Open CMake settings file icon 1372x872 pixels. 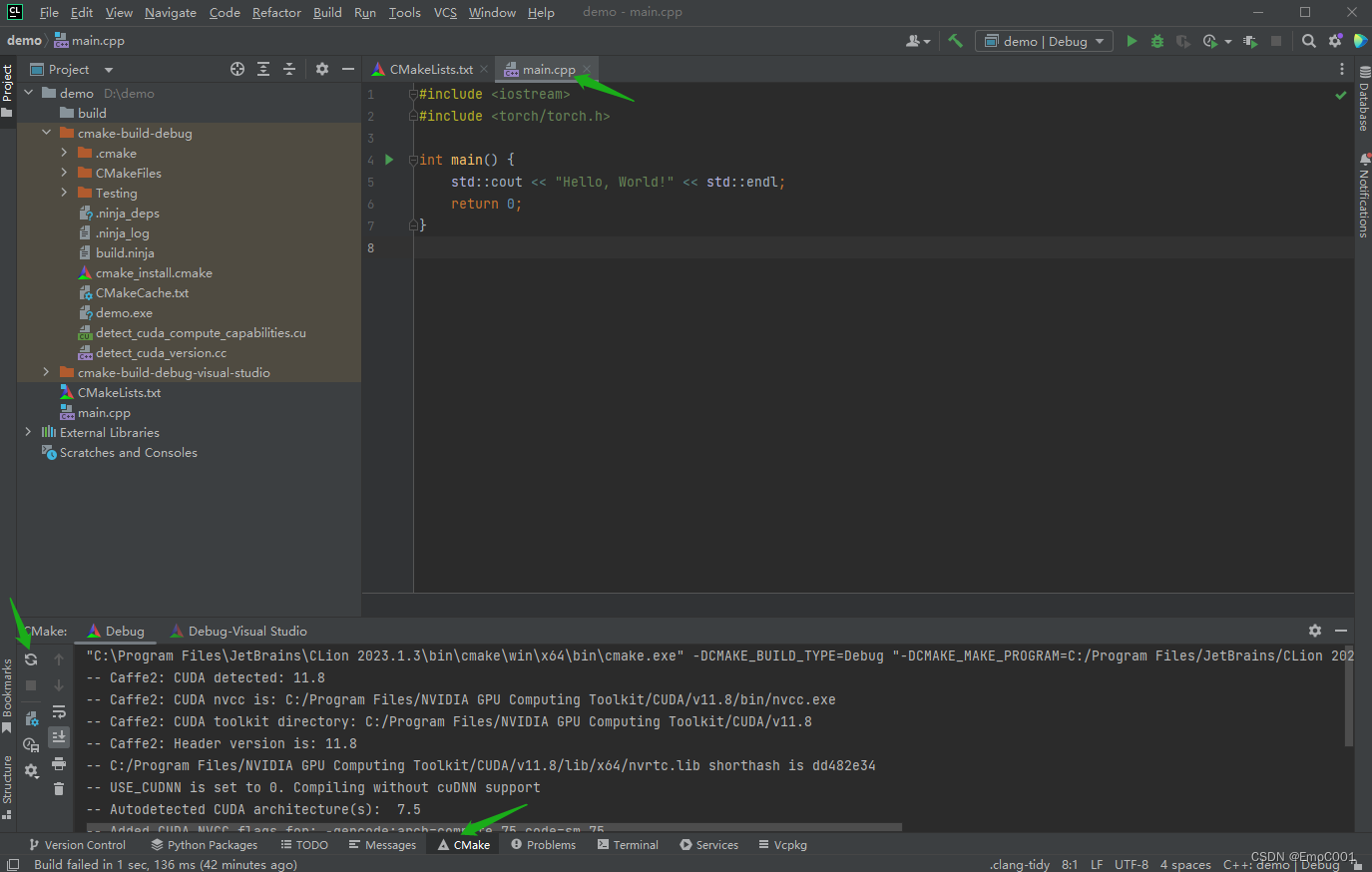pyautogui.click(x=31, y=718)
